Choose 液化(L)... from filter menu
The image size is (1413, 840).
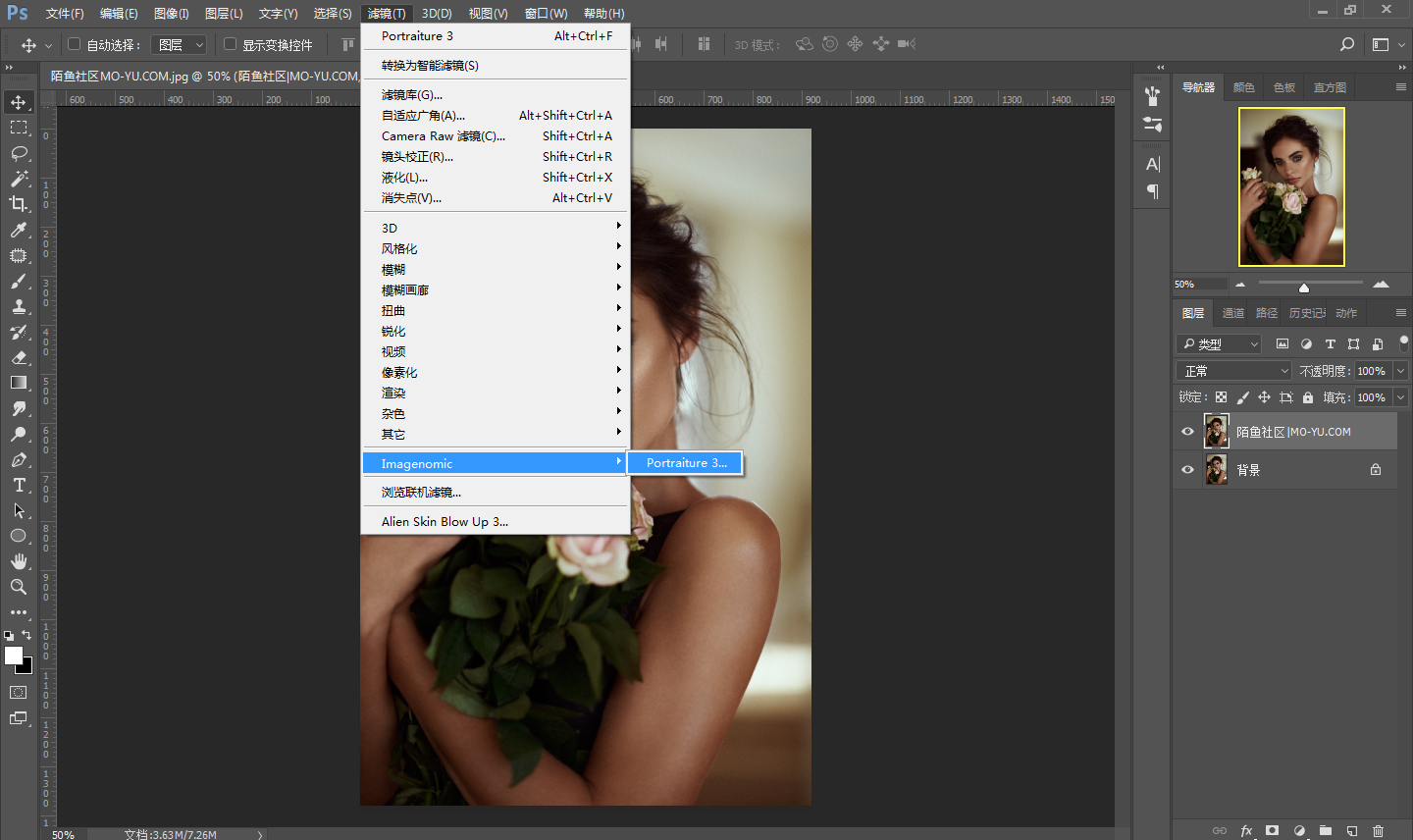496,178
